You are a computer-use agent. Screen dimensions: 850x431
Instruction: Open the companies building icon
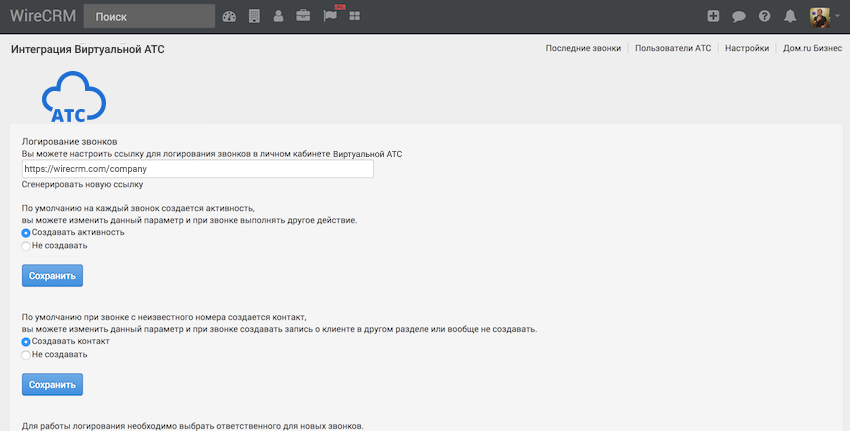pos(254,16)
